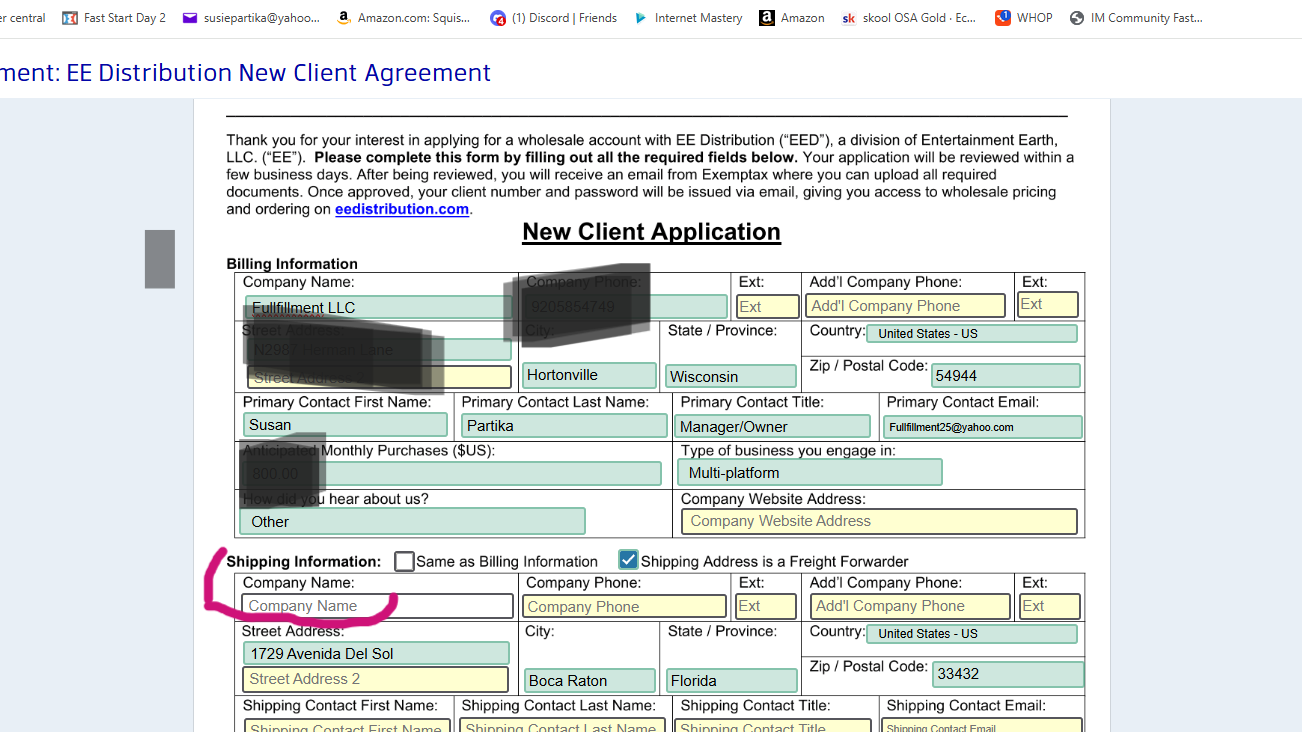Viewport: 1302px width, 732px height.
Task: Open the IM Community Fast bookmark
Action: click(x=1136, y=18)
